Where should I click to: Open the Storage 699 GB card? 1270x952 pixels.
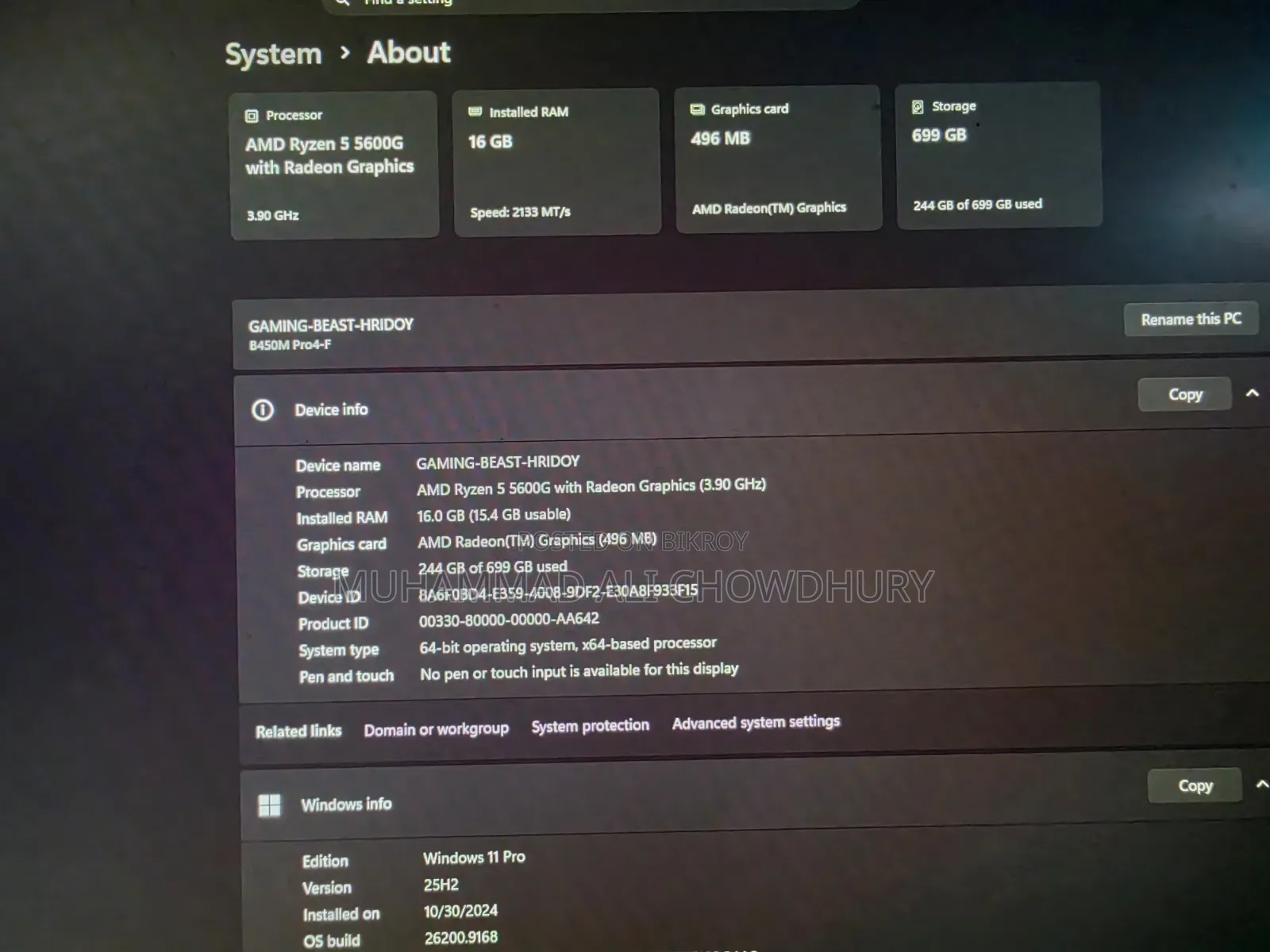[999, 155]
